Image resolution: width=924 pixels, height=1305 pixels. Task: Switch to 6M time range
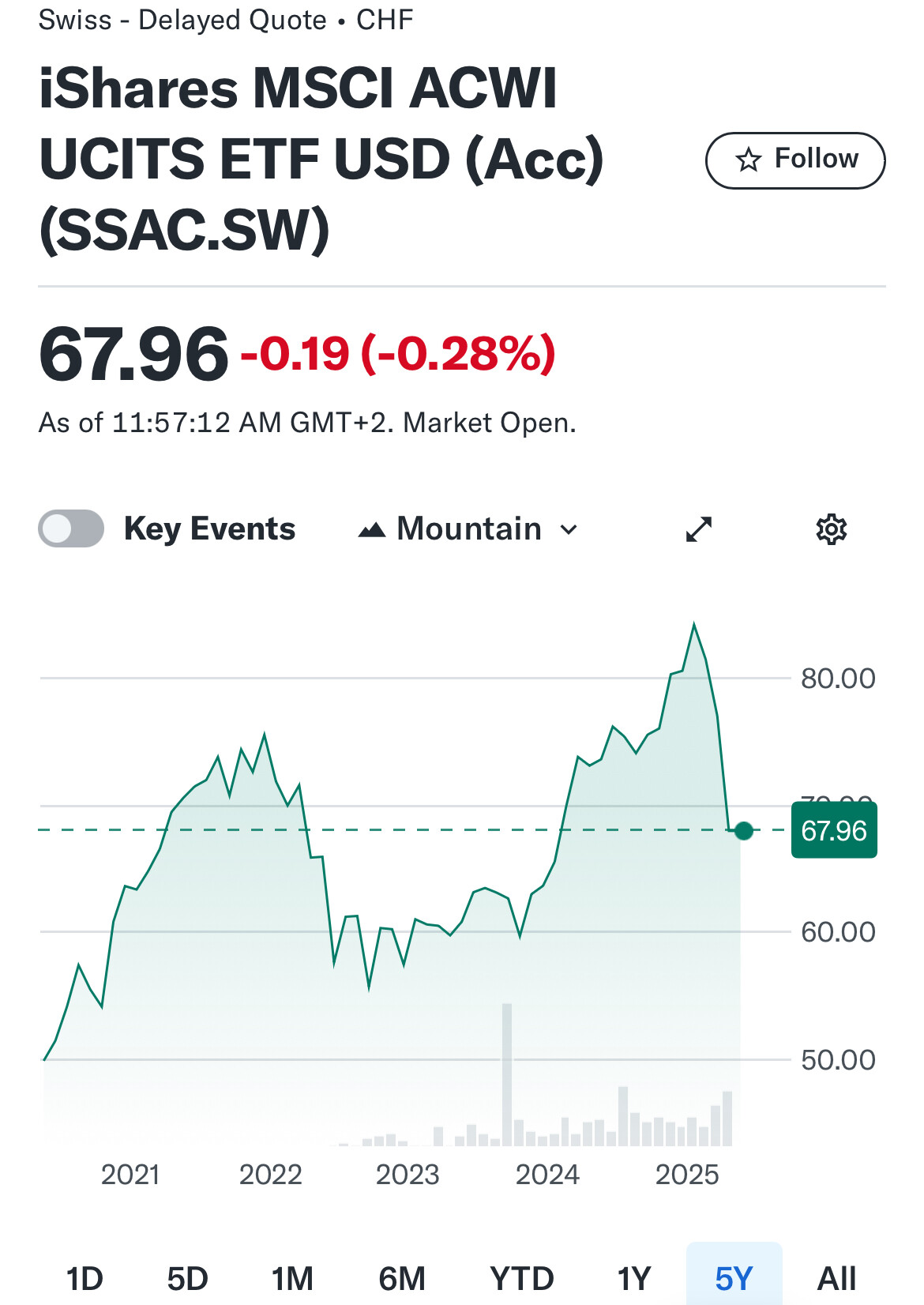402,1277
